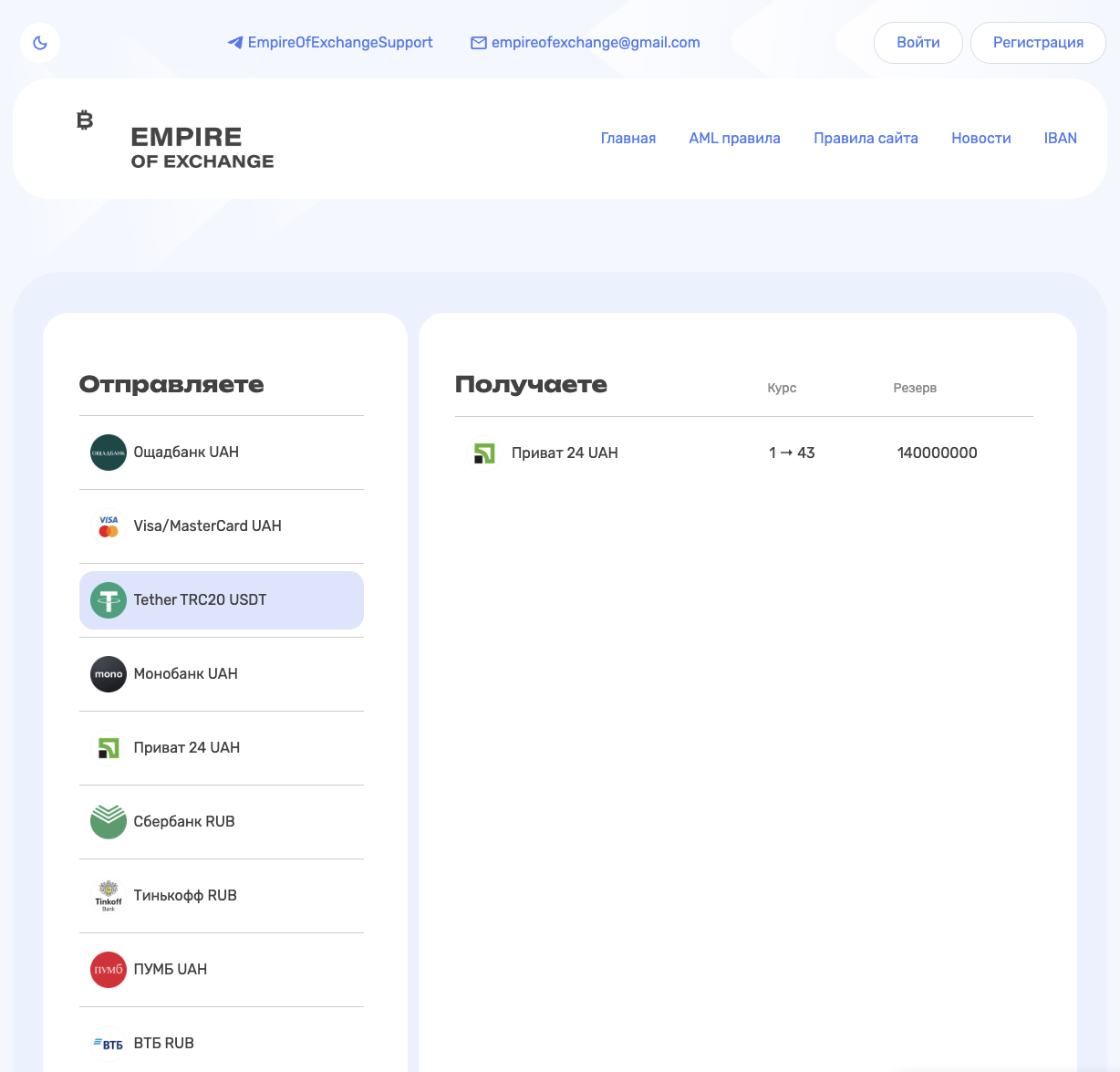Click the Oschadbank green logo icon

pos(109,453)
